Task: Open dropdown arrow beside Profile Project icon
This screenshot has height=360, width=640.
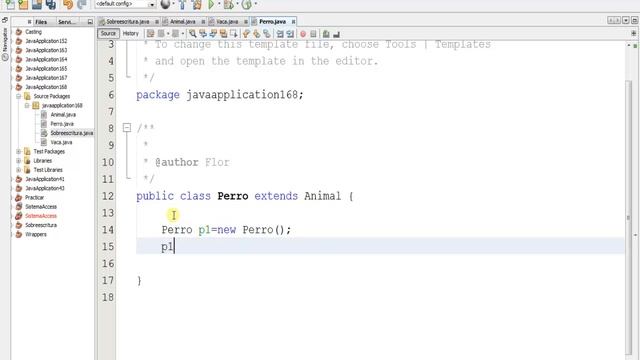Action: (256, 4)
